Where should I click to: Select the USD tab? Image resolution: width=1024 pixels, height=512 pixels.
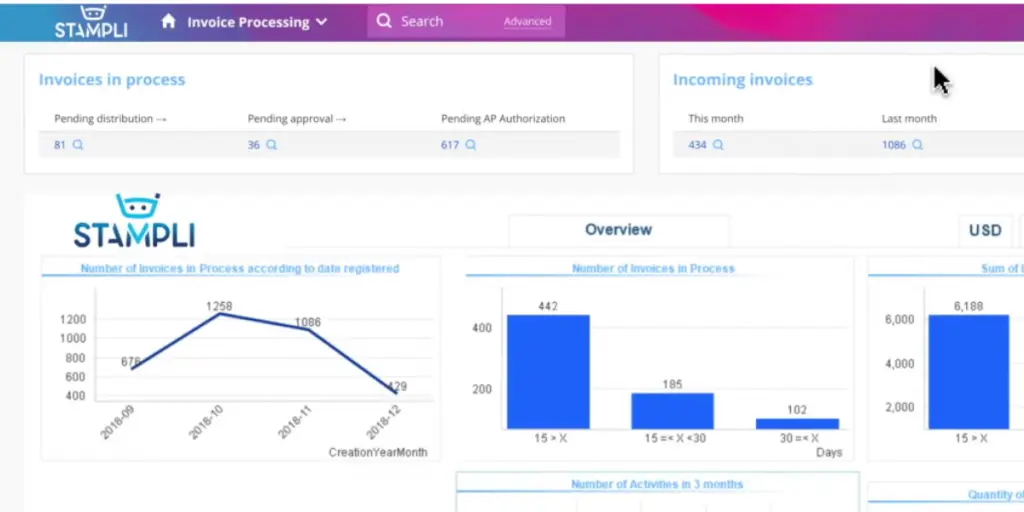[985, 231]
